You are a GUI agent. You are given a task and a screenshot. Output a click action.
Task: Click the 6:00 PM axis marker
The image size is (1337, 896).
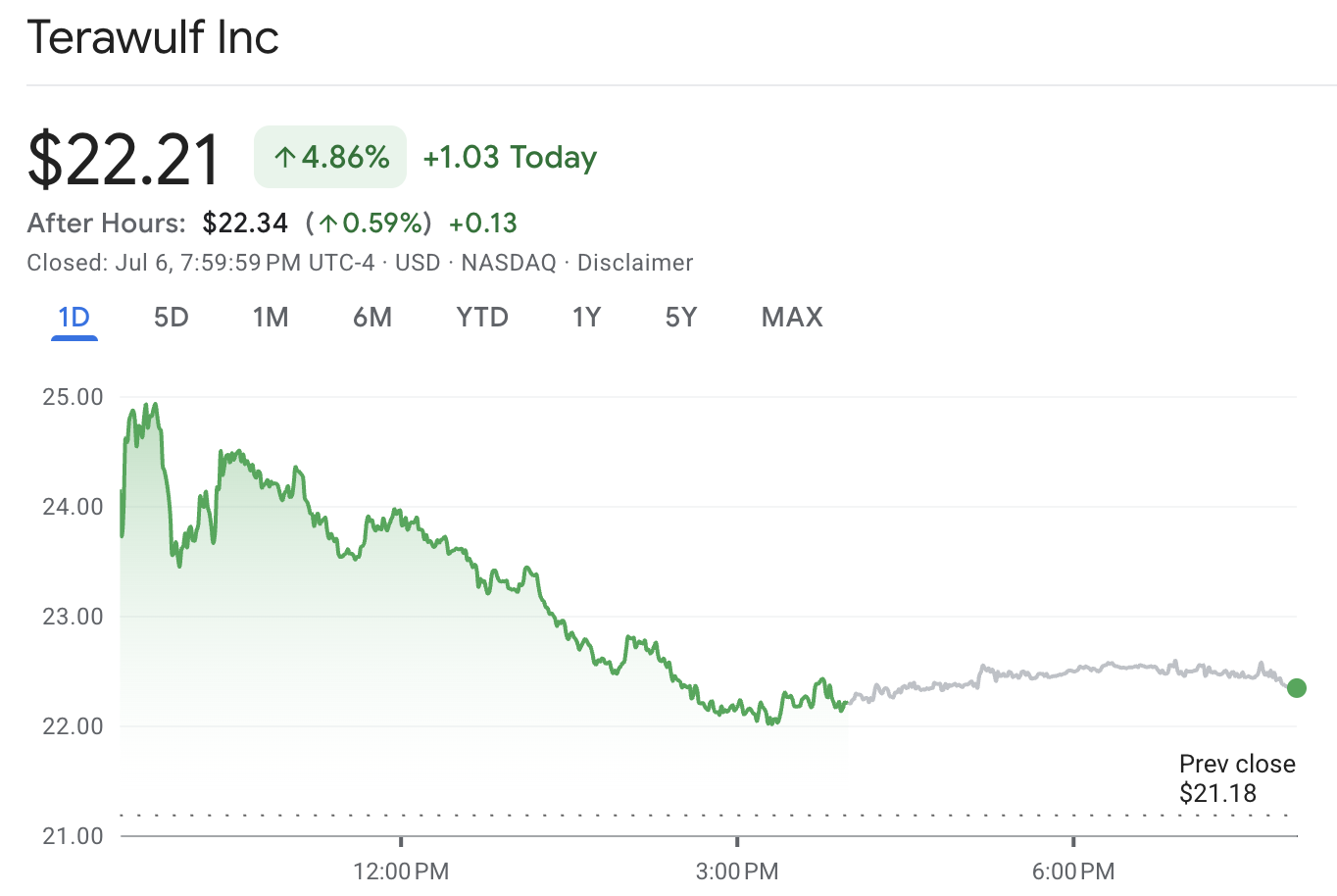[x=1073, y=871]
